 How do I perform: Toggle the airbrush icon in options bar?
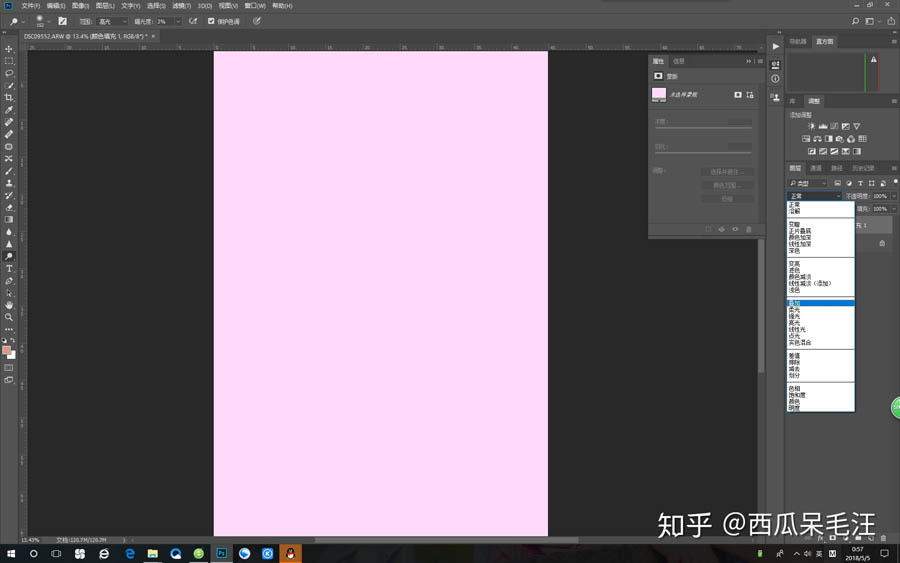point(193,21)
